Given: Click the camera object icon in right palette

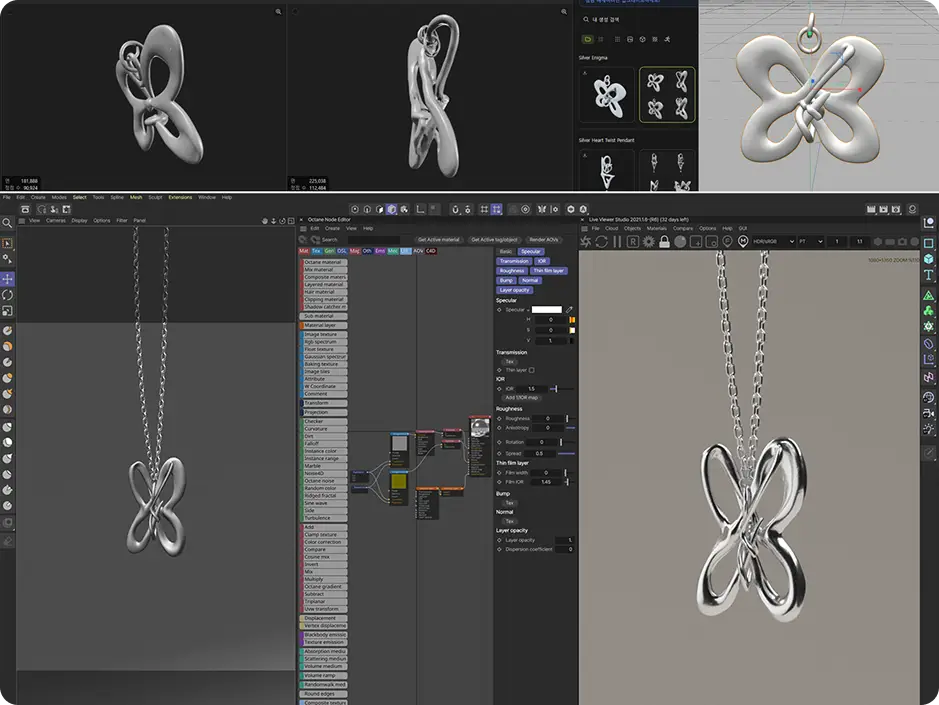Looking at the screenshot, I should [x=928, y=413].
